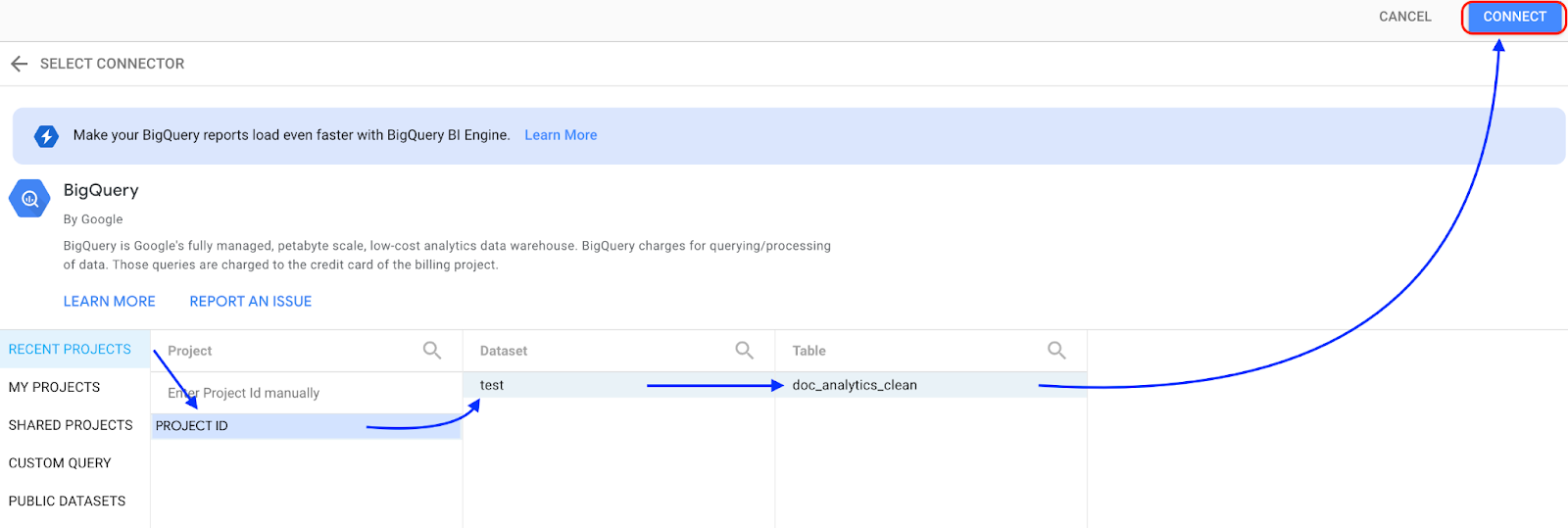Click the BI Engine lightning icon
This screenshot has height=528, width=1568.
pyautogui.click(x=46, y=136)
